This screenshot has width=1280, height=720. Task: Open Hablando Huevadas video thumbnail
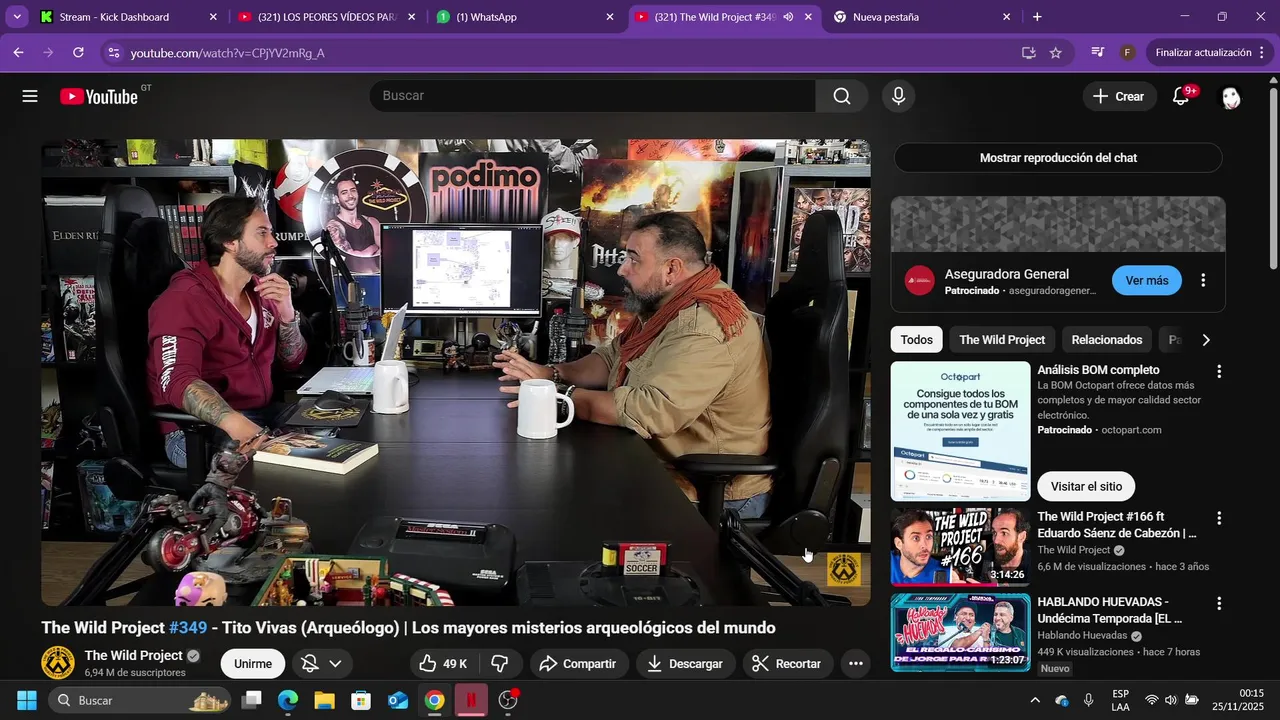point(960,633)
